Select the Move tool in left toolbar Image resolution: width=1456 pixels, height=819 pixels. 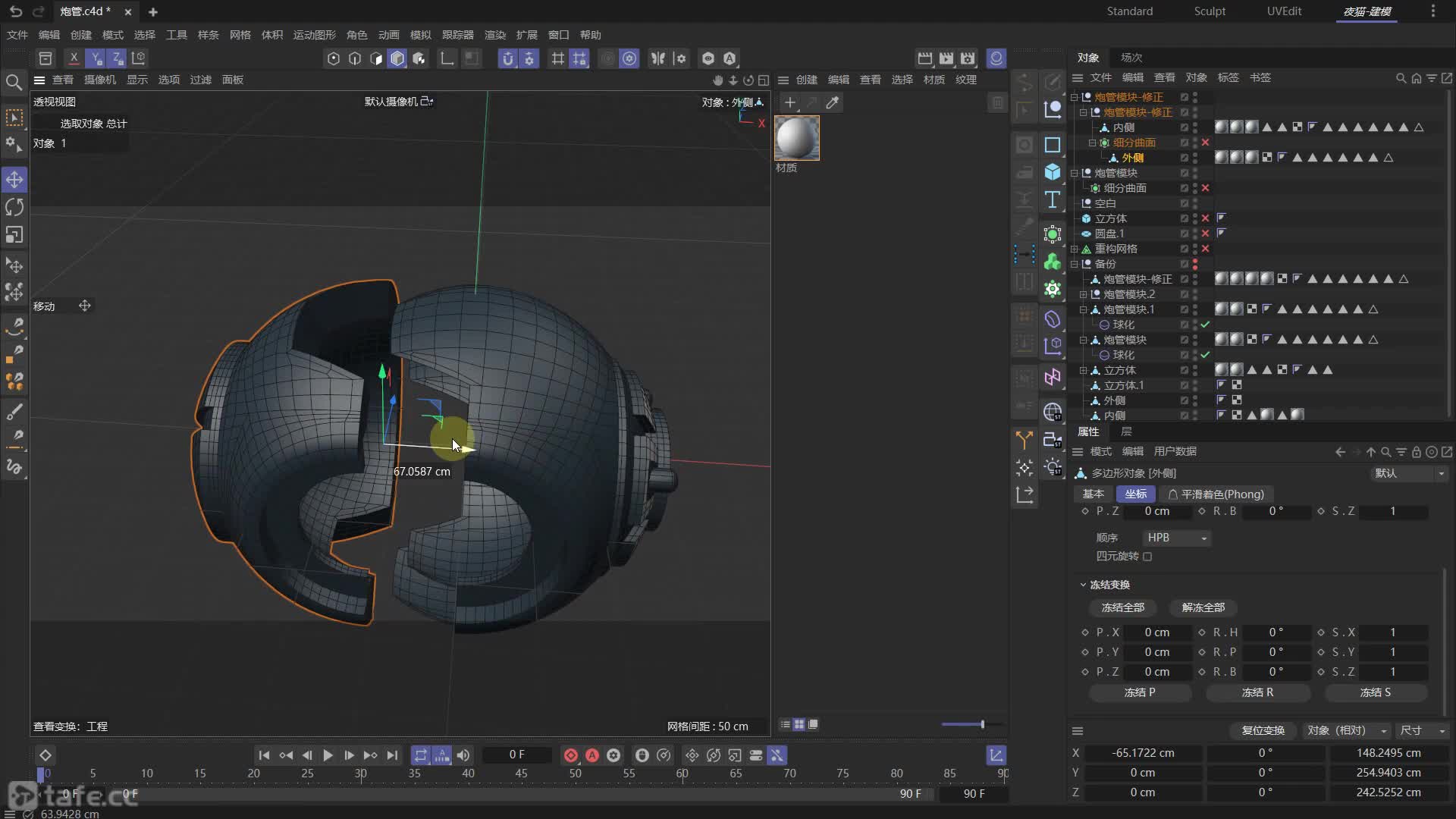pos(14,180)
